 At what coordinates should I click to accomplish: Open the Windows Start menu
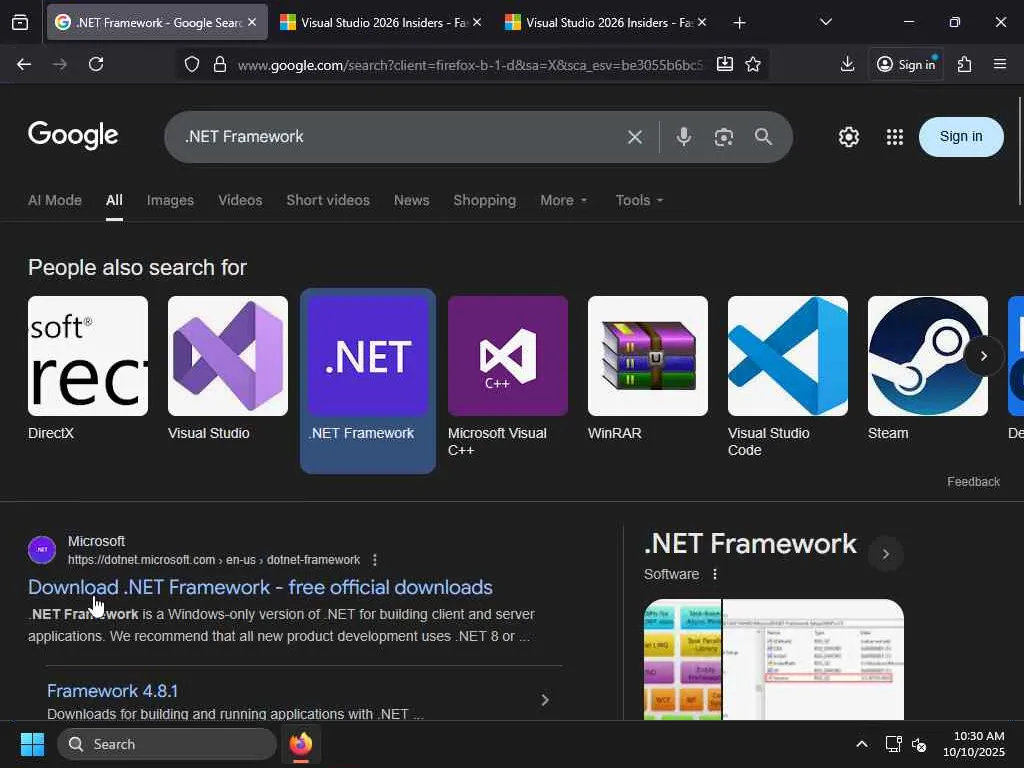point(33,744)
